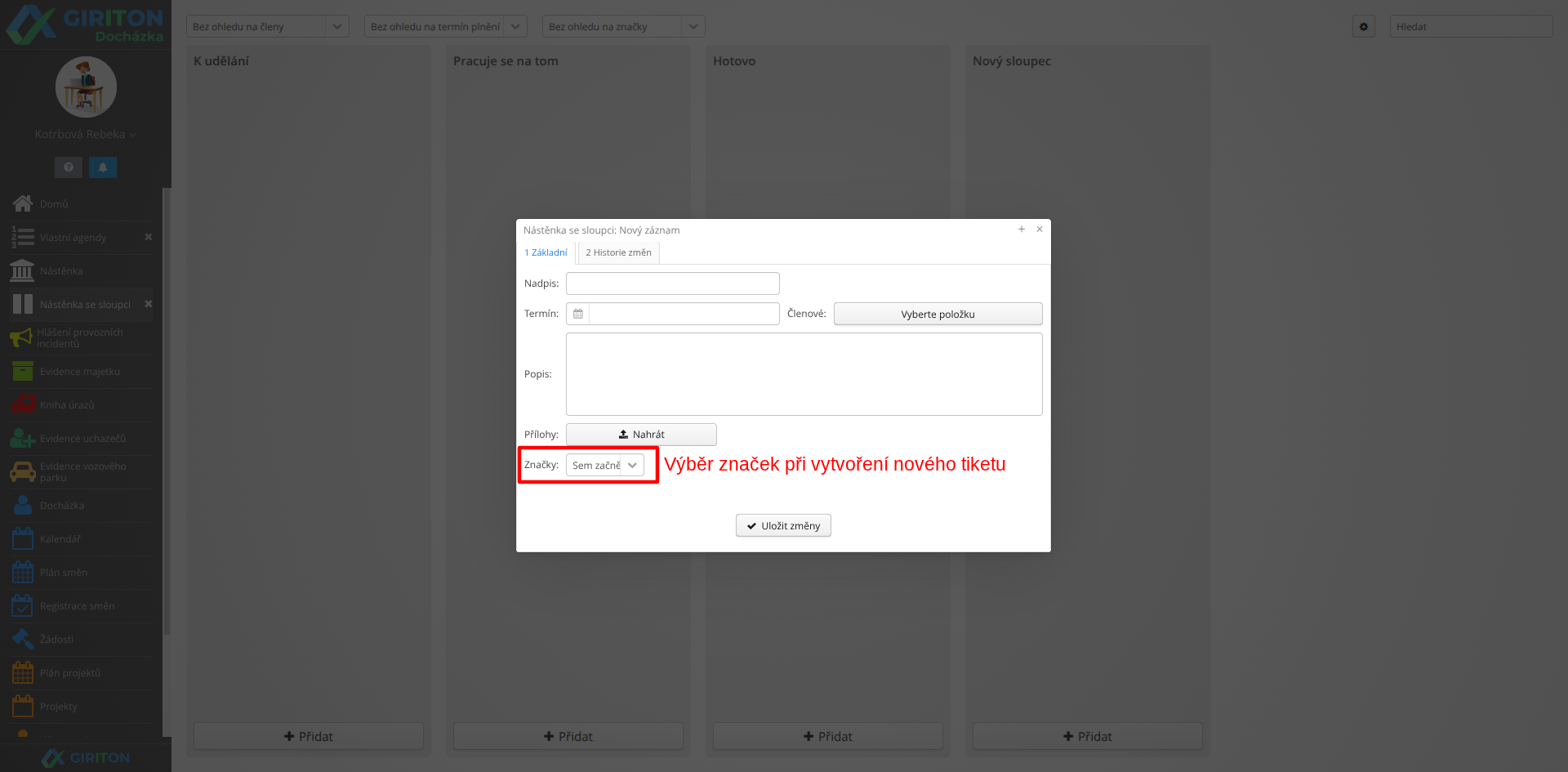Remove Vlastní agendy from sidebar with X

[149, 237]
